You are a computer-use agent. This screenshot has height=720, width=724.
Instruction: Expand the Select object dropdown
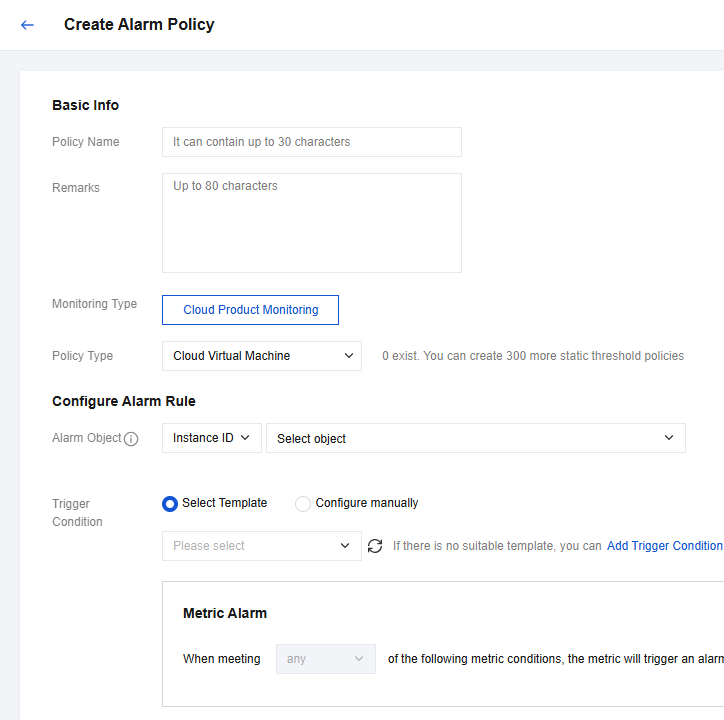click(x=476, y=438)
